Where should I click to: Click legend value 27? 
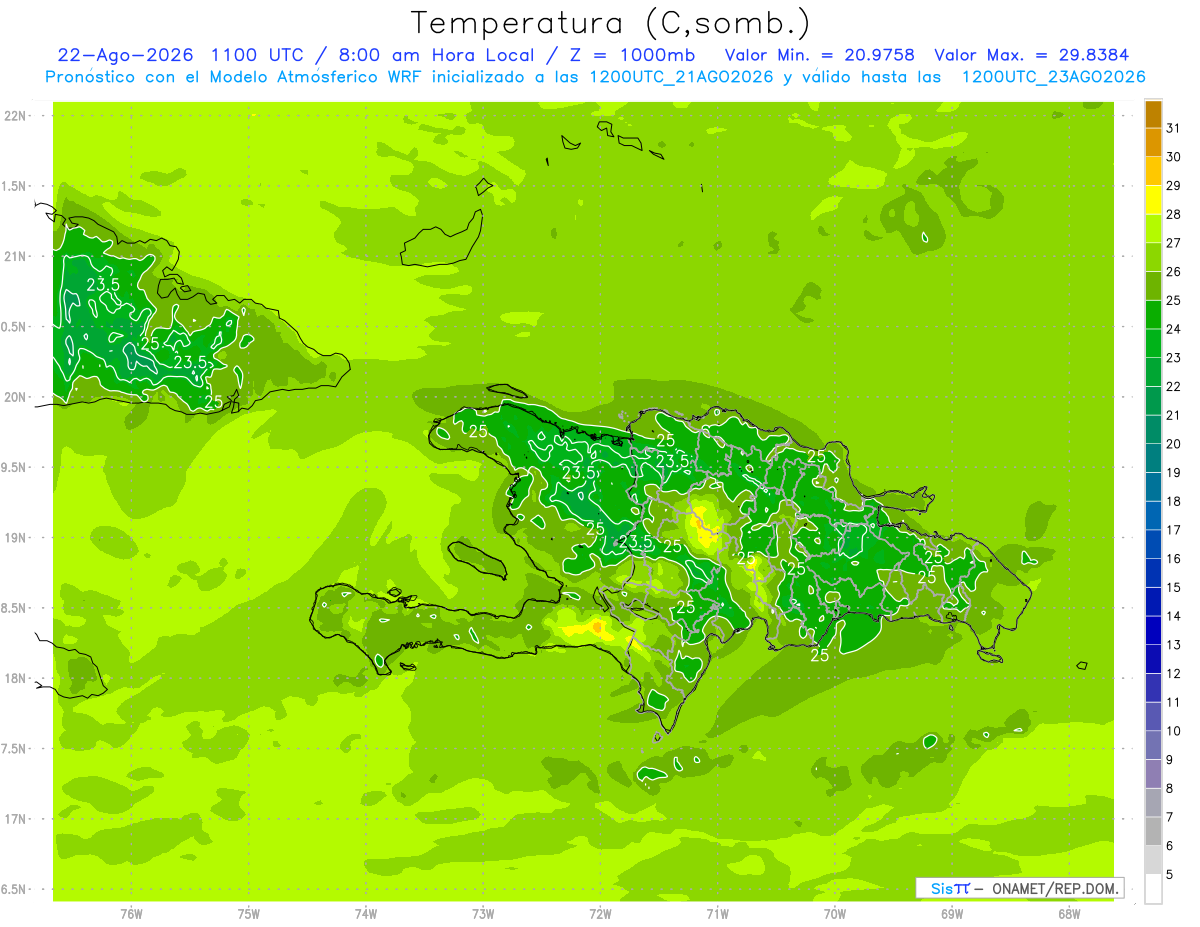pos(1174,243)
